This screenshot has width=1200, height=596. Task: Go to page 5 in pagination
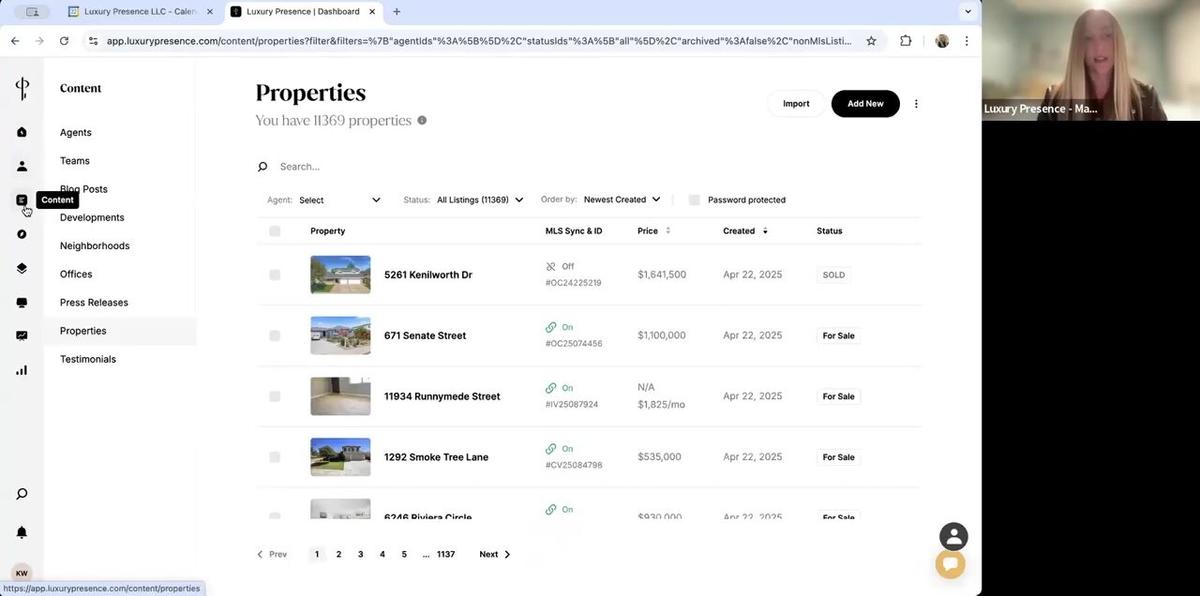tap(404, 554)
